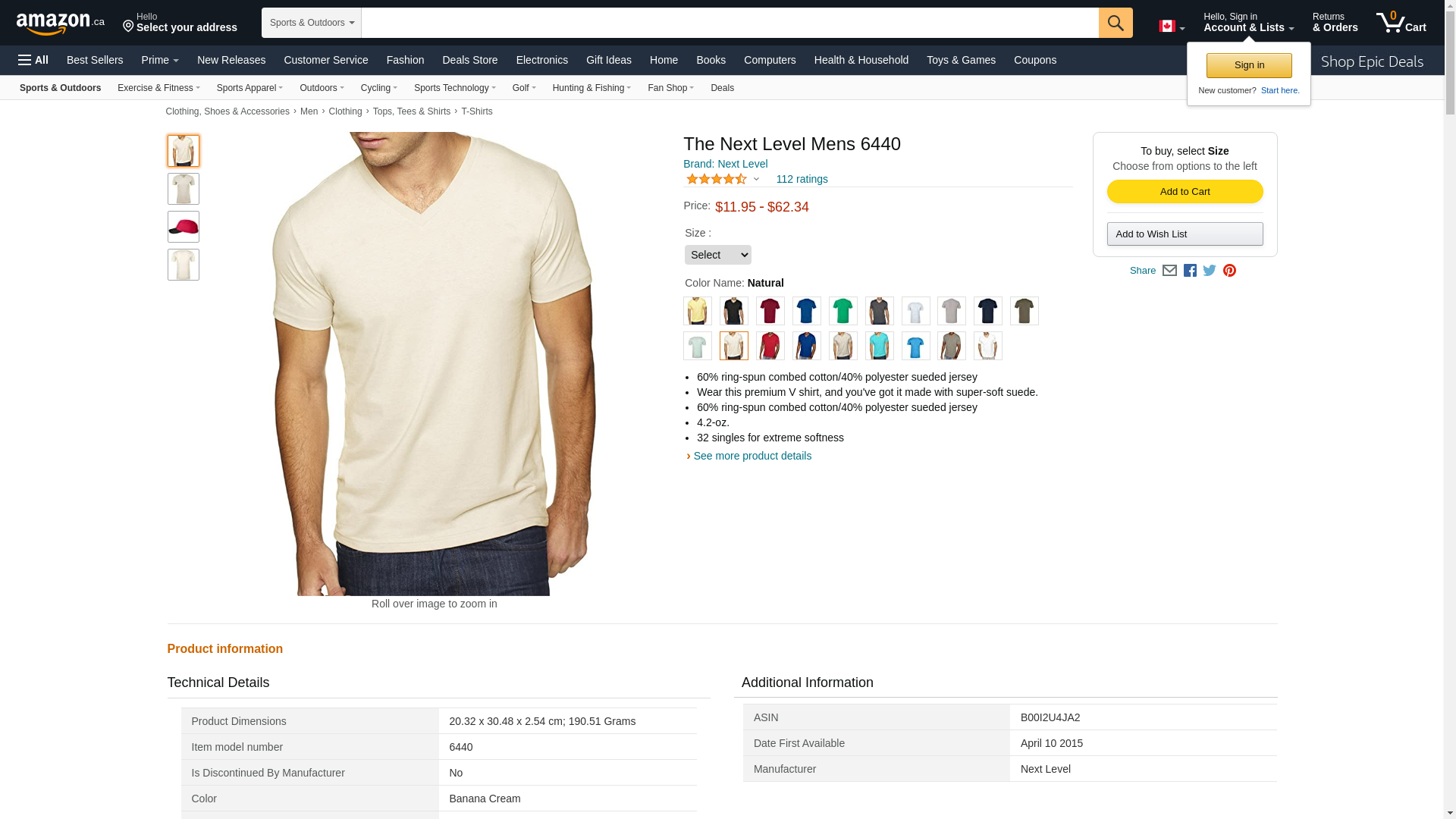Open the All hamburger menu
The width and height of the screenshot is (1456, 819).
pyautogui.click(x=33, y=60)
